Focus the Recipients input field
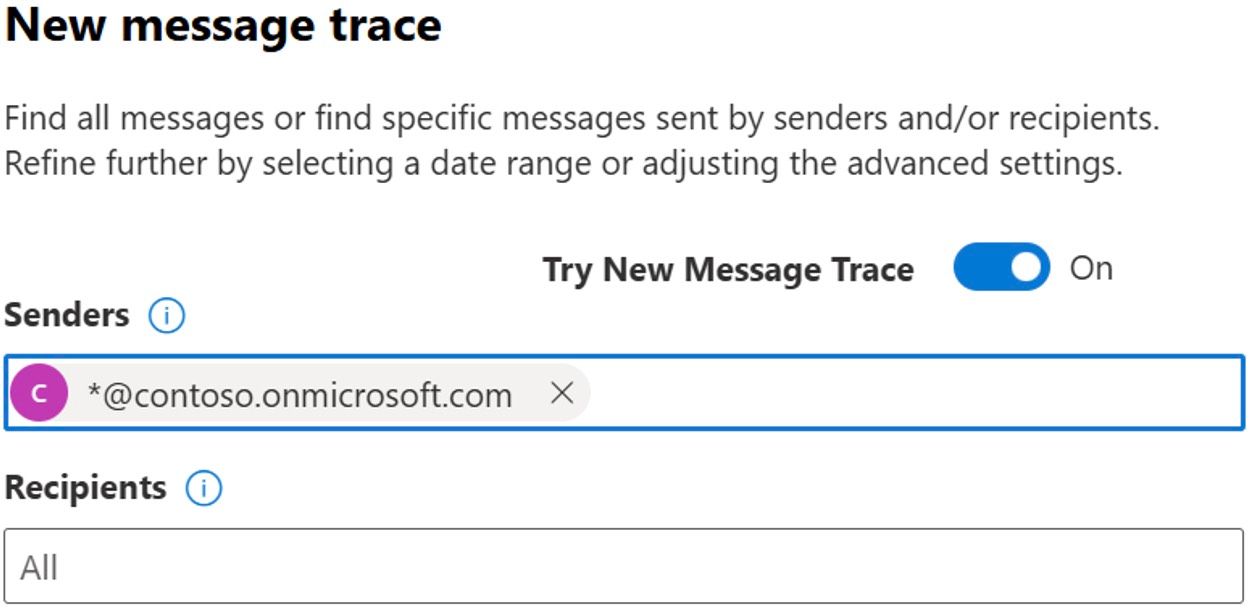The image size is (1252, 610). pos(624,566)
